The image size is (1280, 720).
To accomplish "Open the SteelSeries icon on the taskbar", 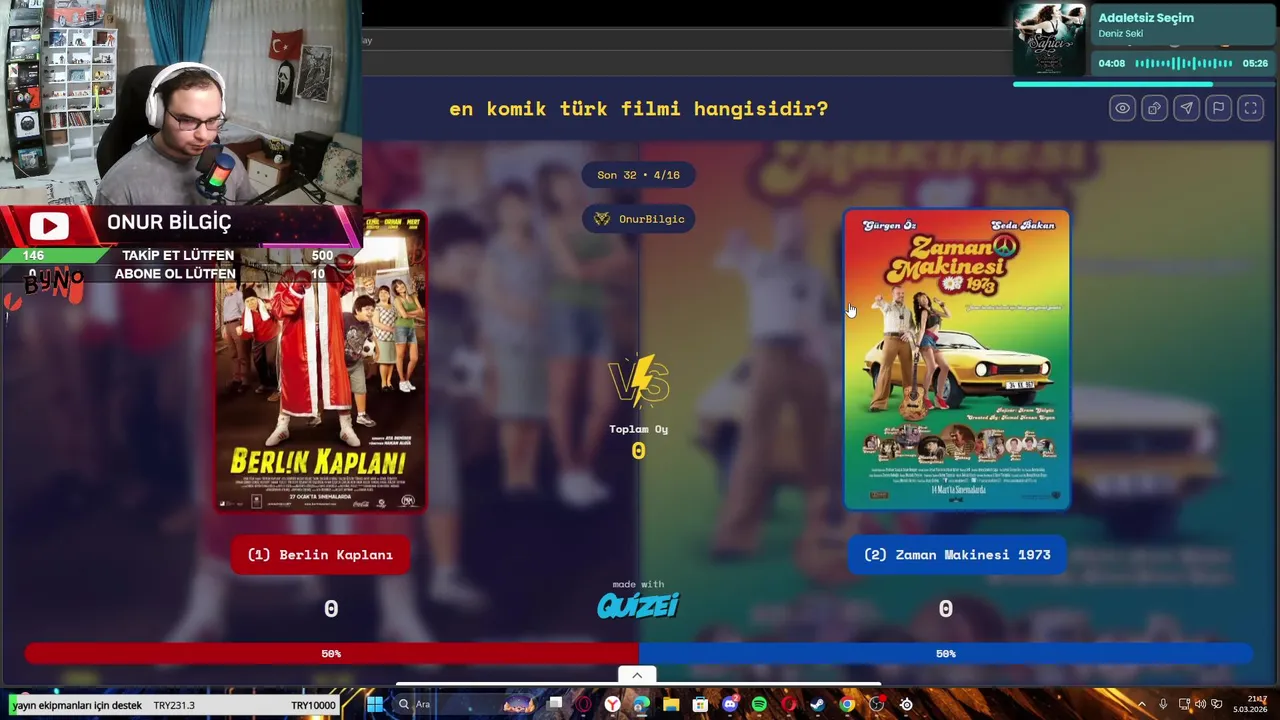I will tap(906, 705).
